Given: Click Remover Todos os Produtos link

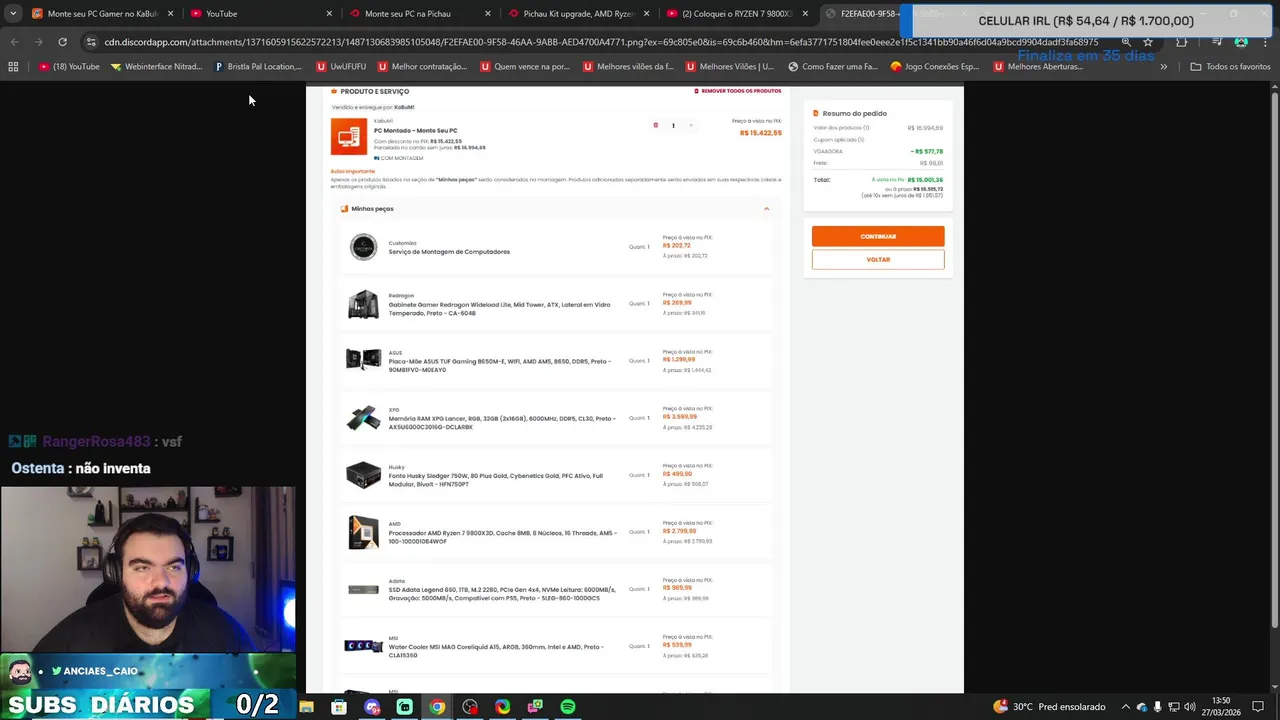Looking at the screenshot, I should pyautogui.click(x=738, y=91).
